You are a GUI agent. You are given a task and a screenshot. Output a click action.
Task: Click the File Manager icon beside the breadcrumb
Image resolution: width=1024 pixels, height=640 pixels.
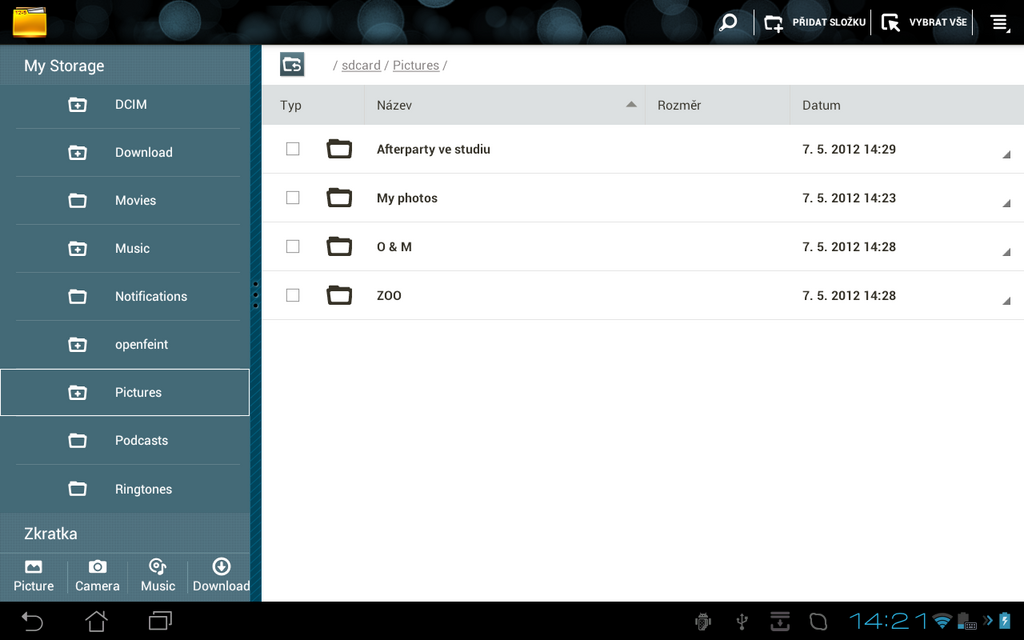pos(292,64)
